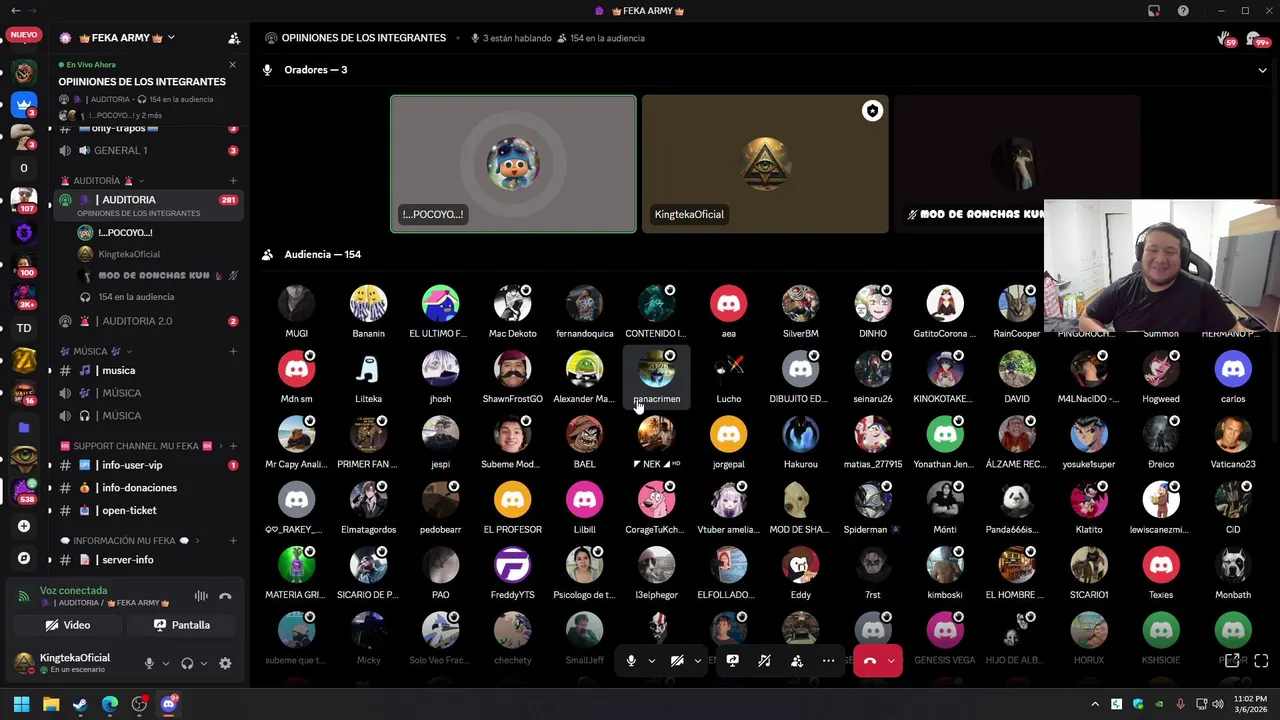This screenshot has height=720, width=1280.
Task: Open the three-dots more options in control bar
Action: (828, 661)
